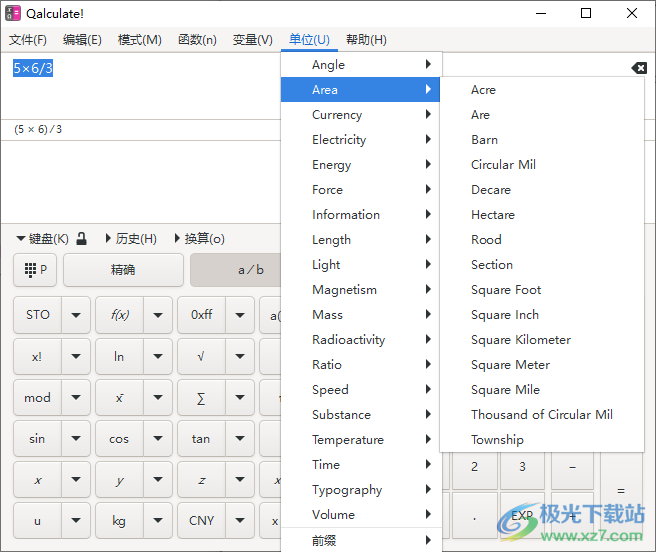The width and height of the screenshot is (656, 552).
Task: Open the 文件(F) menu
Action: (x=28, y=40)
